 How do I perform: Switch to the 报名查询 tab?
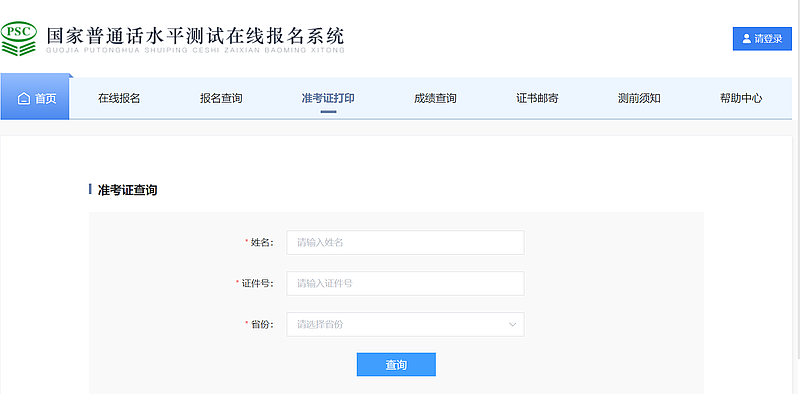[x=221, y=98]
